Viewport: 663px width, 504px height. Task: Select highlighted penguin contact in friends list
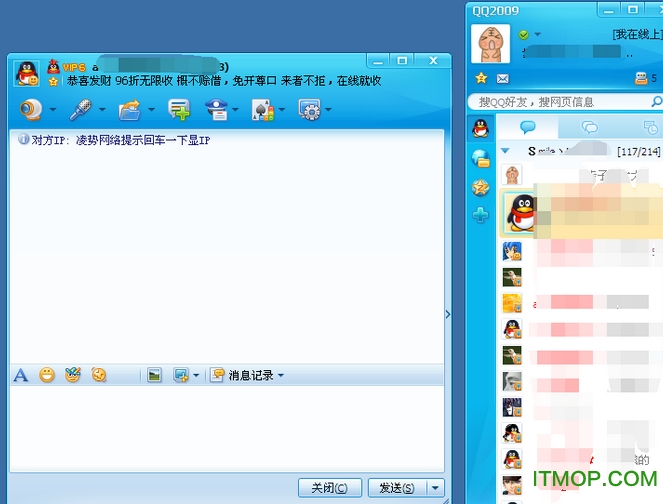[580, 214]
